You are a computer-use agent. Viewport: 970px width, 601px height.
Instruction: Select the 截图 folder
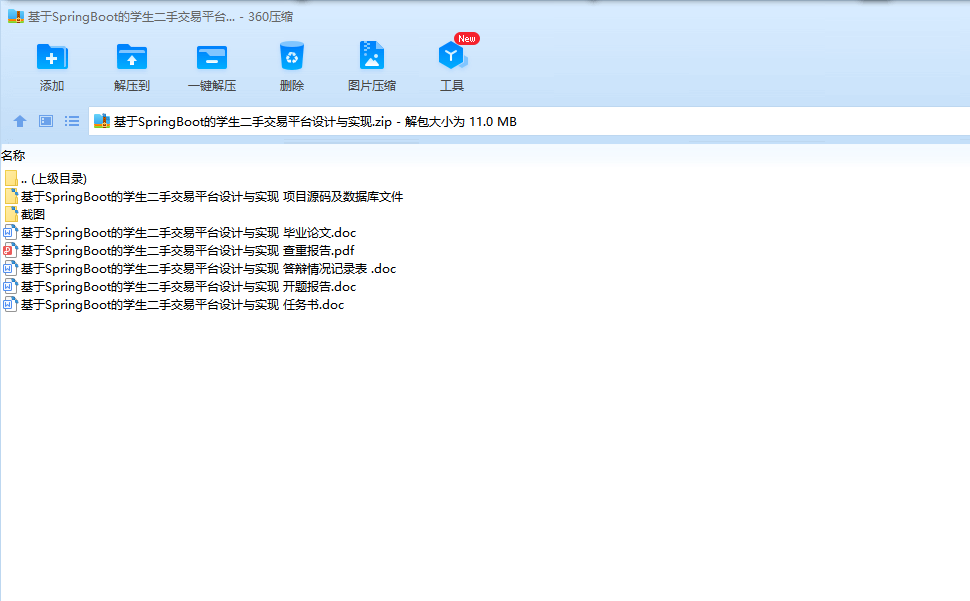pos(25,215)
